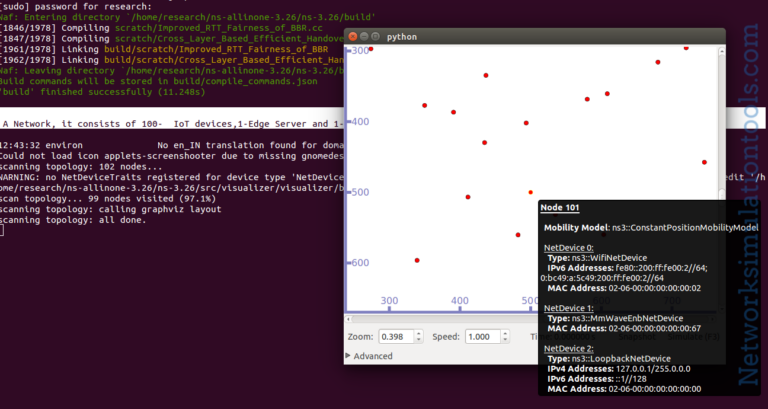Select the lowest red node near the 600 label
Screen dimensions: 768x409
[x=417, y=261]
